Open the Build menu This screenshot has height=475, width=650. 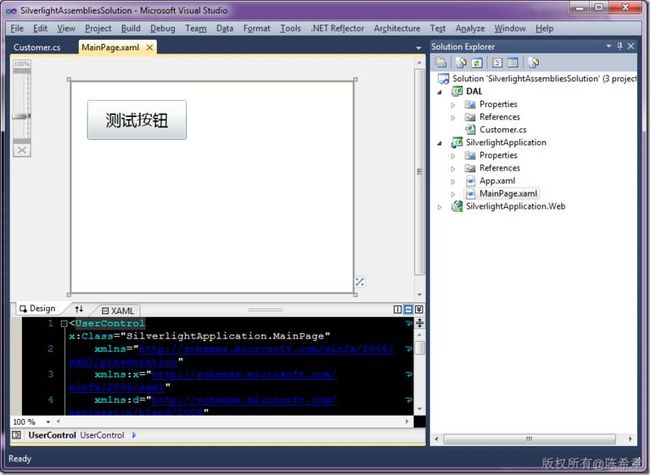tap(131, 28)
